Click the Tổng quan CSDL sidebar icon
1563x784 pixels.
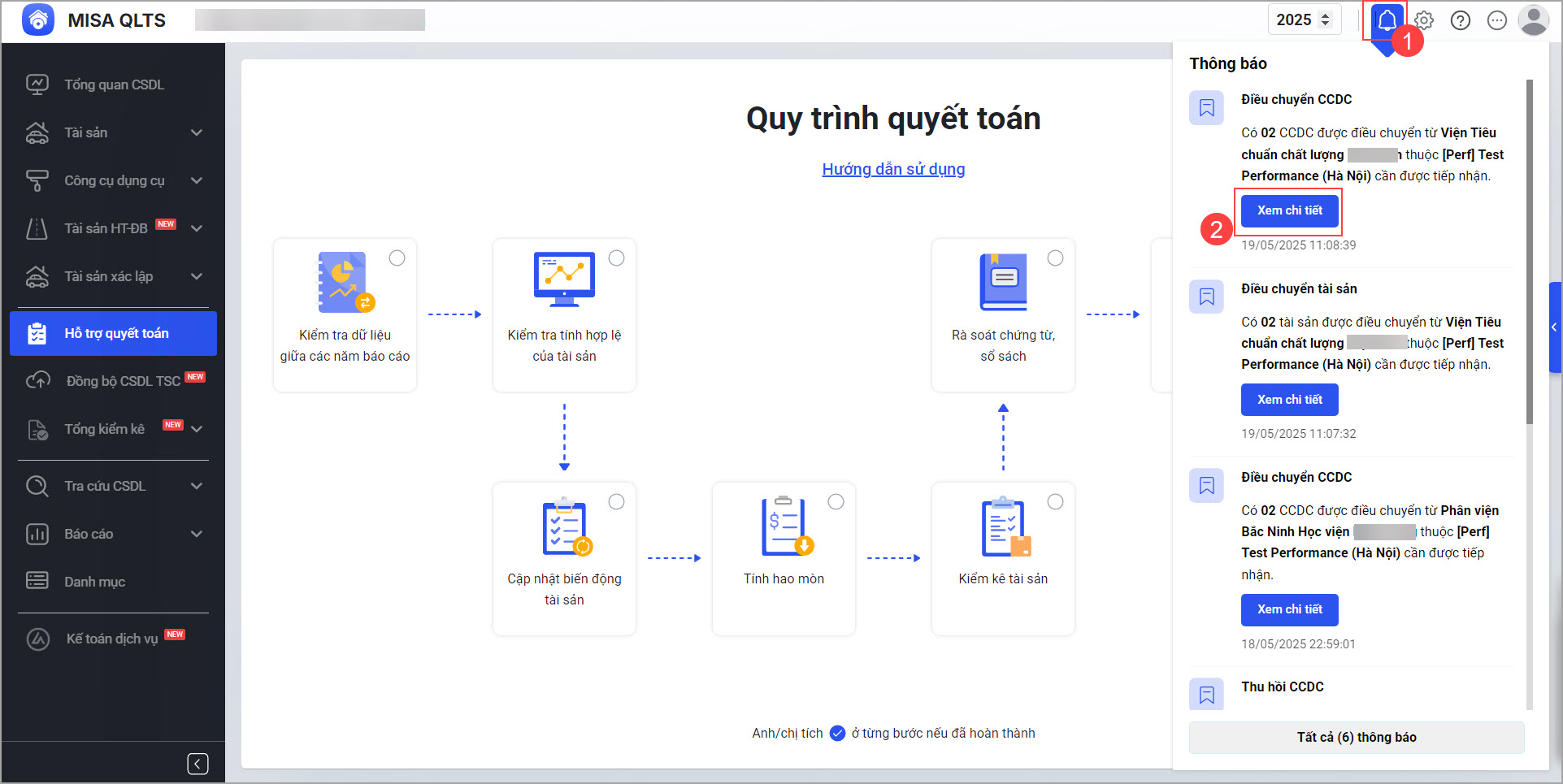click(37, 84)
